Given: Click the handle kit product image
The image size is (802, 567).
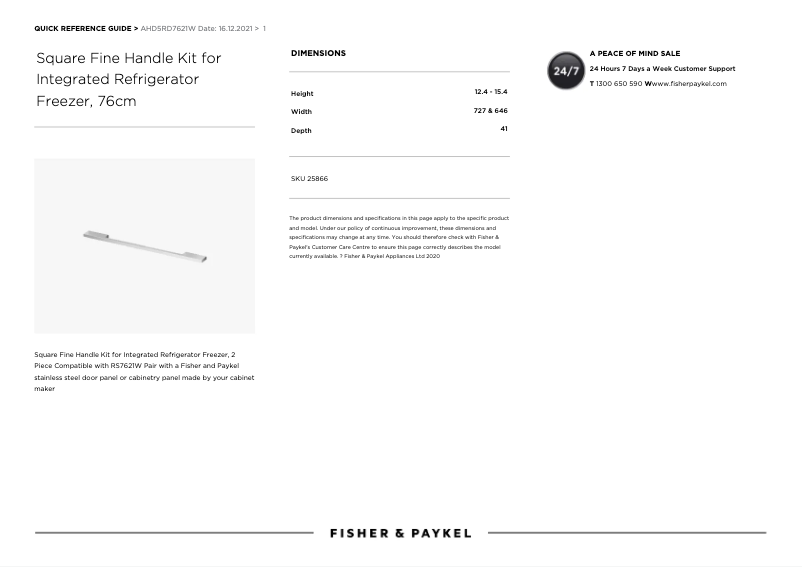Looking at the screenshot, I should pyautogui.click(x=144, y=246).
